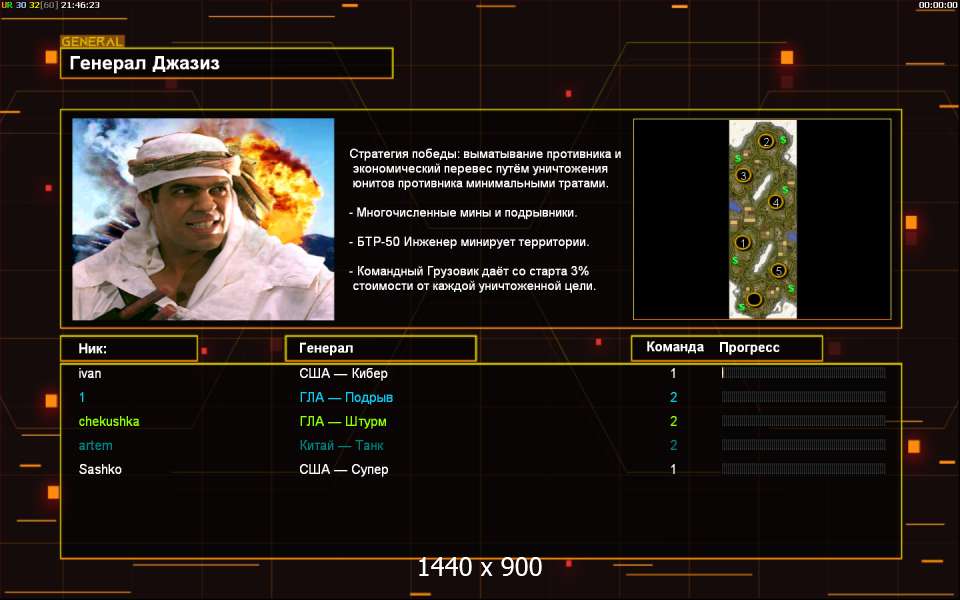960x600 pixels.
Task: Click the 'США — Супер' general entry
Action: [343, 470]
